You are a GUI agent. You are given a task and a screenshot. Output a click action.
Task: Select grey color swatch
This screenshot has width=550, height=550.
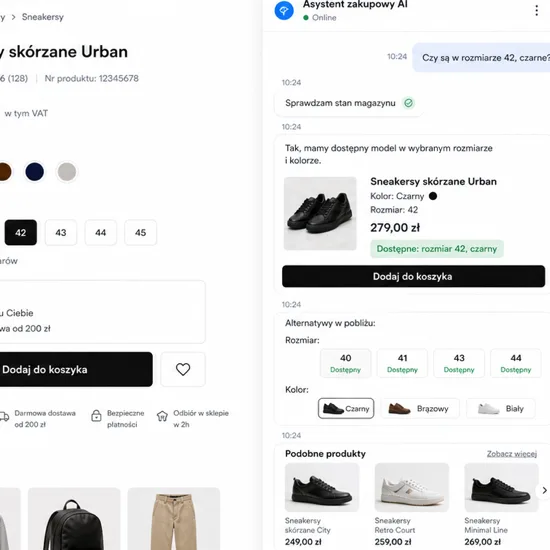point(67,172)
